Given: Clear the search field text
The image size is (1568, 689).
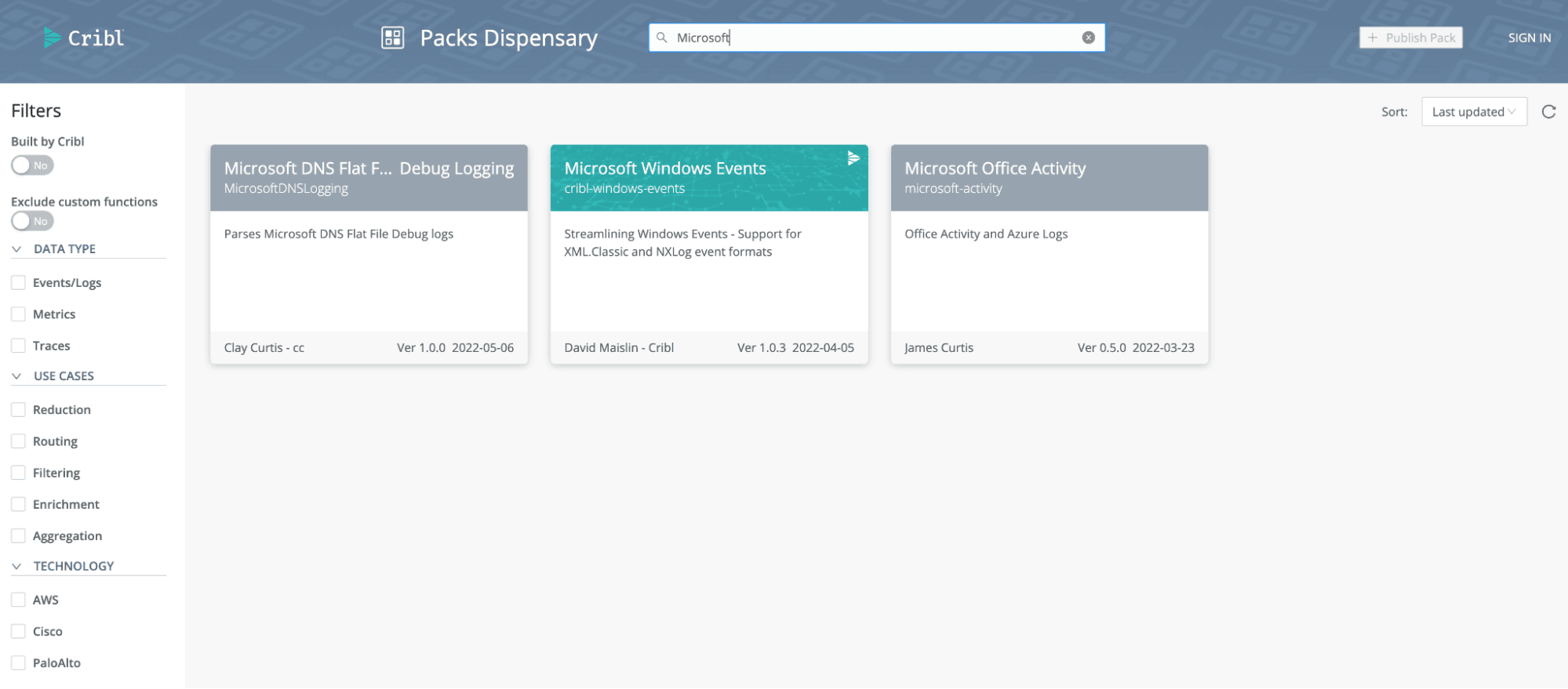Looking at the screenshot, I should click(1088, 38).
